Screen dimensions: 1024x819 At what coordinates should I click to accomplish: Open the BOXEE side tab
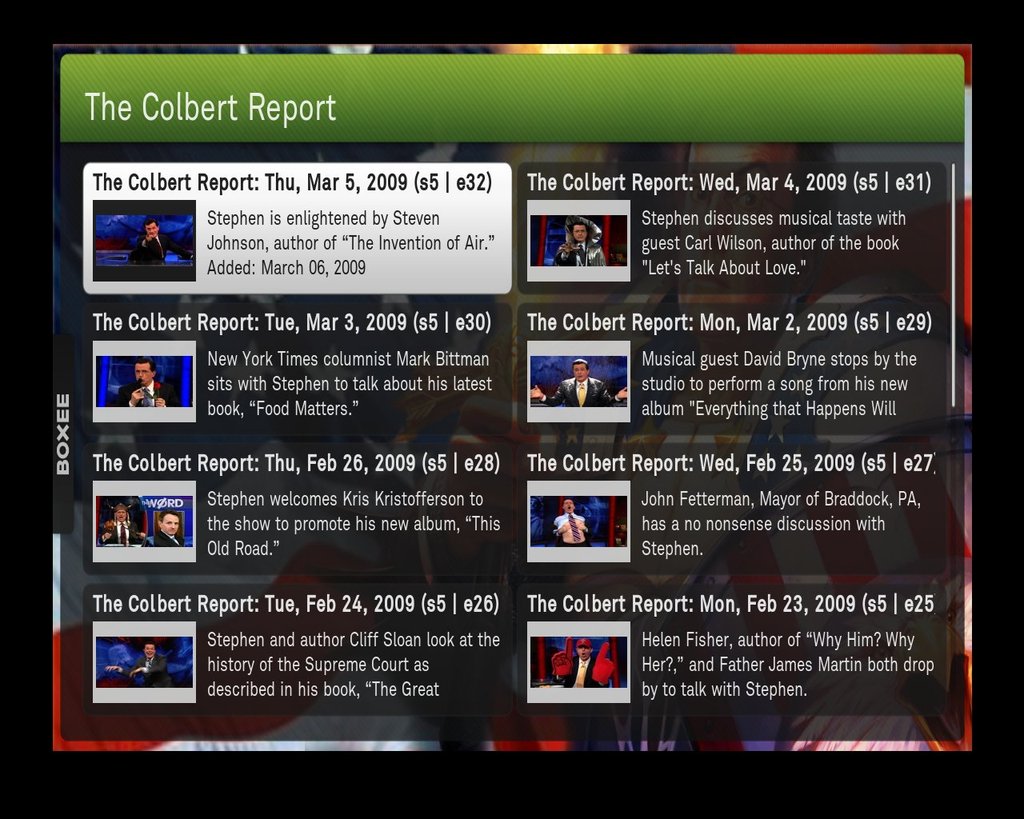coord(63,434)
